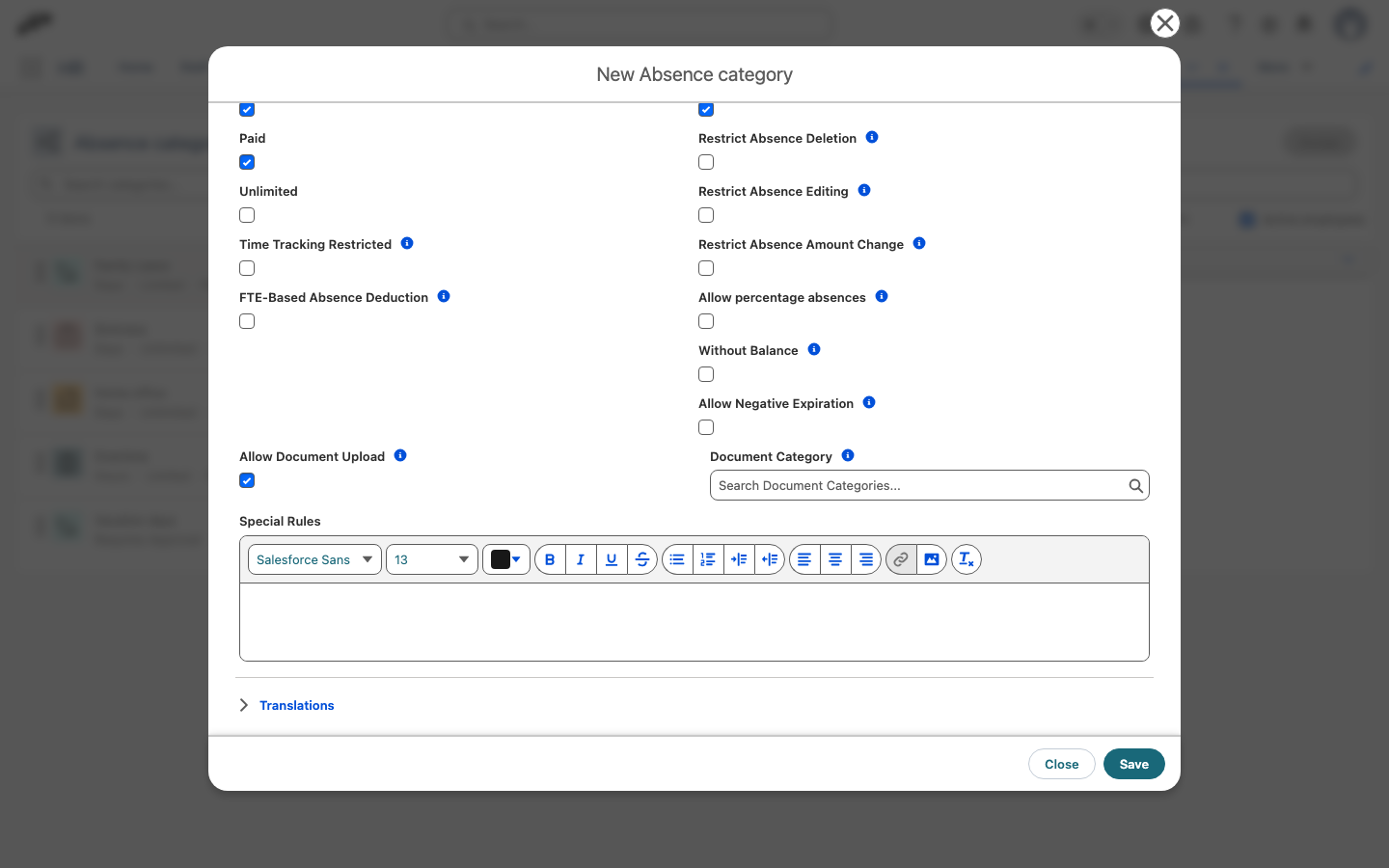1389x868 pixels.
Task: Click the Close button in dialog footer
Action: (1062, 764)
